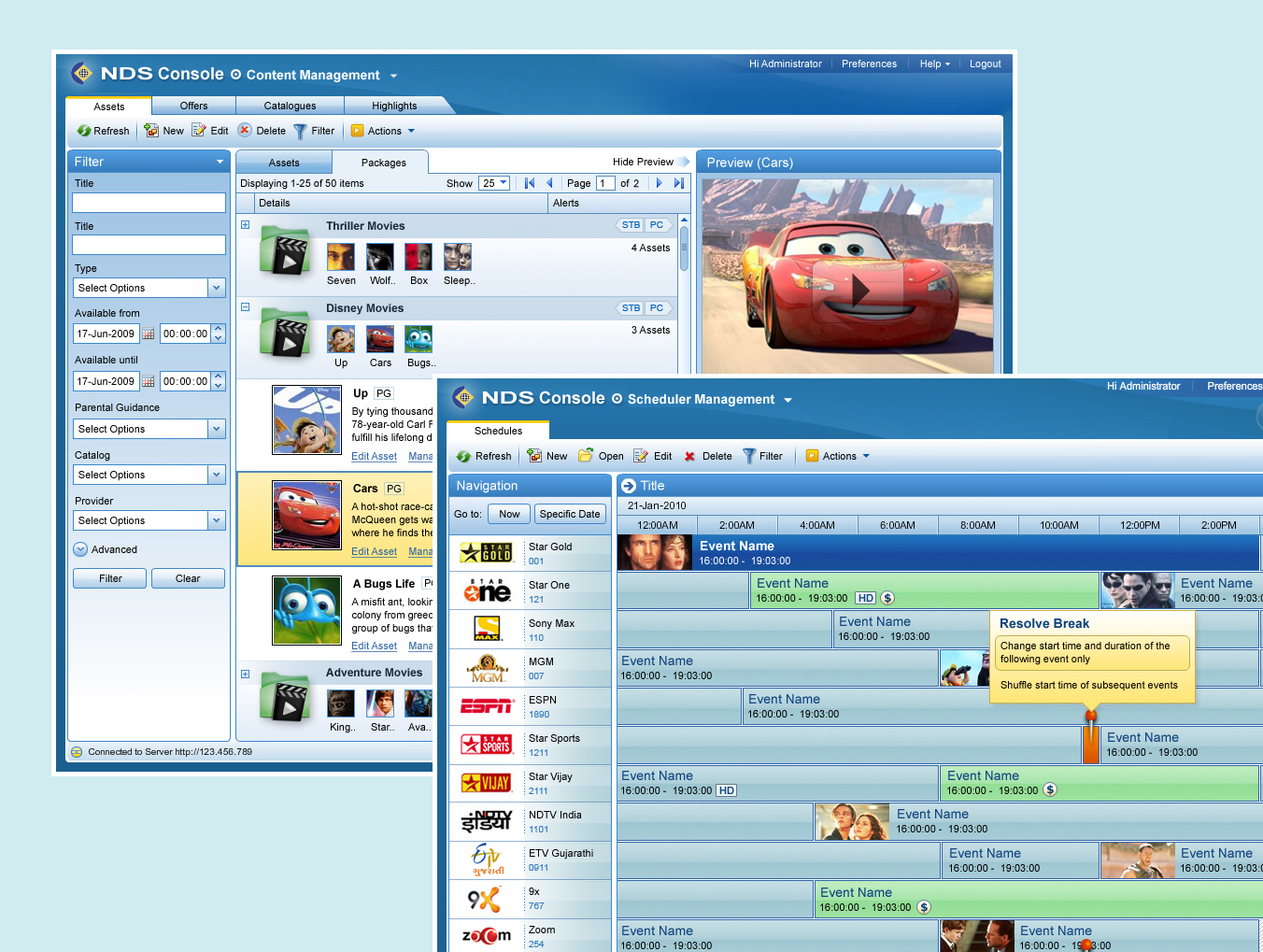Screen dimensions: 1263x952
Task: Go to previous page of assets list
Action: 549,183
